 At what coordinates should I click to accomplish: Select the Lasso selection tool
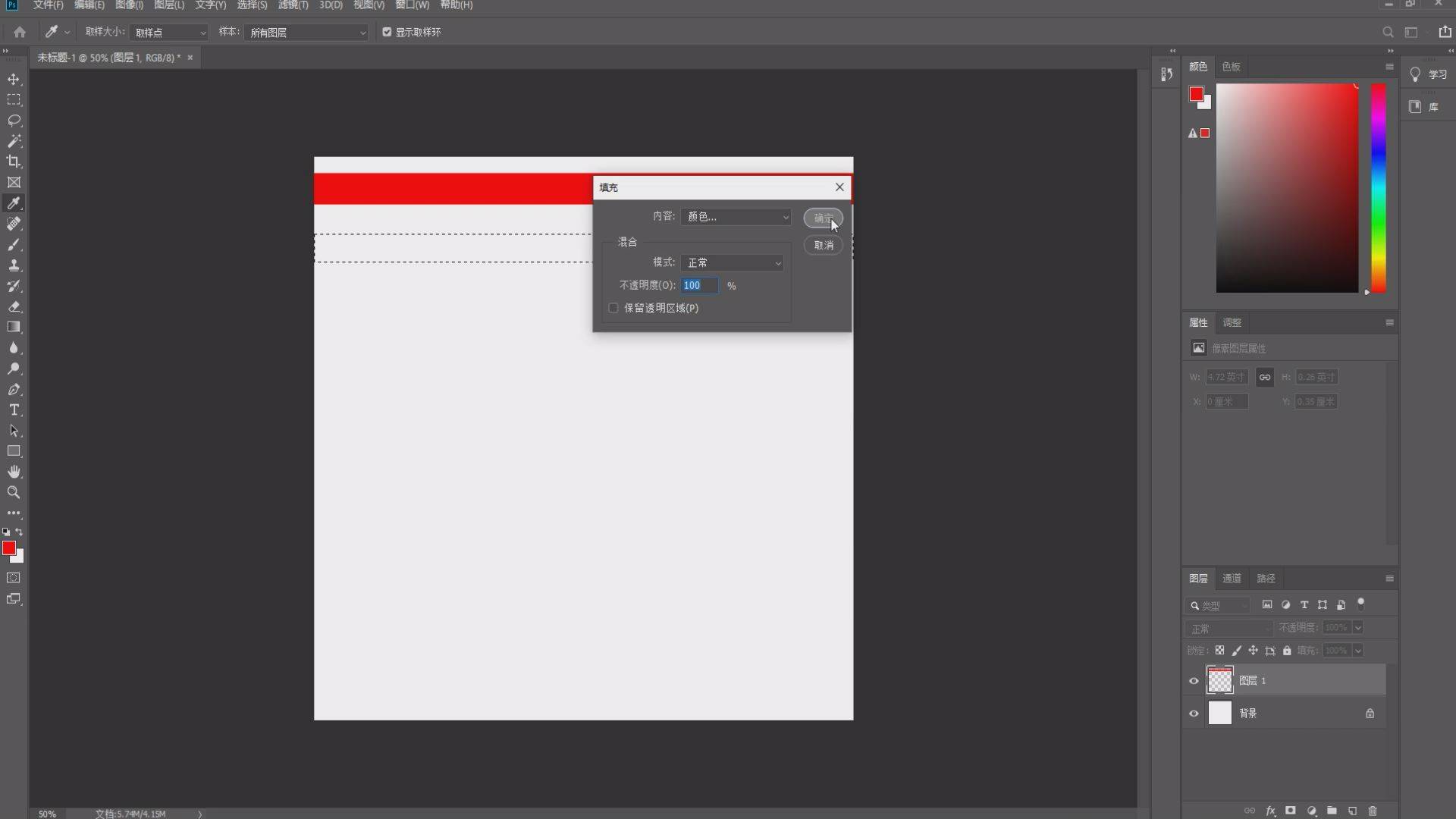pyautogui.click(x=13, y=120)
